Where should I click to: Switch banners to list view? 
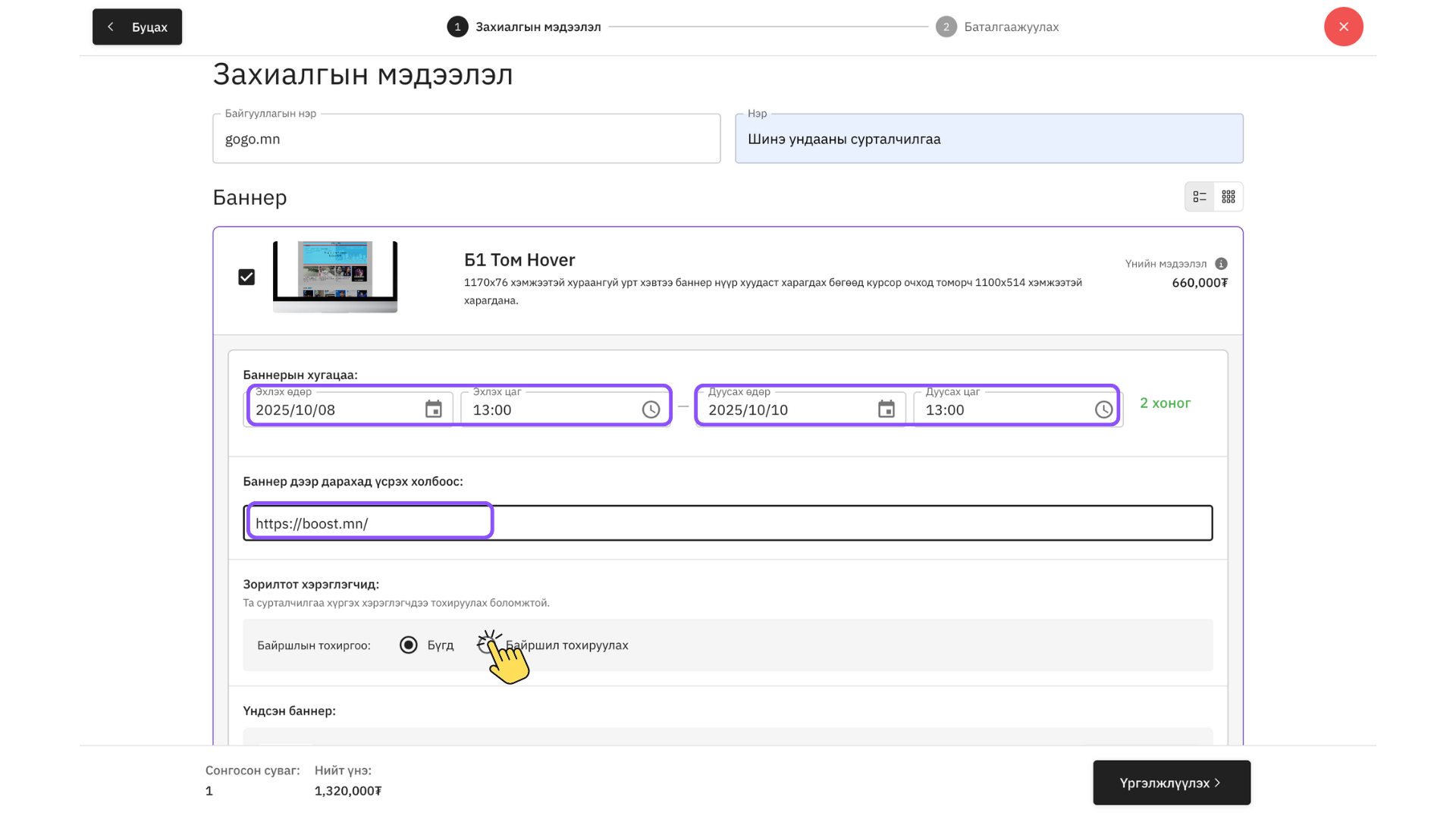pos(1200,197)
